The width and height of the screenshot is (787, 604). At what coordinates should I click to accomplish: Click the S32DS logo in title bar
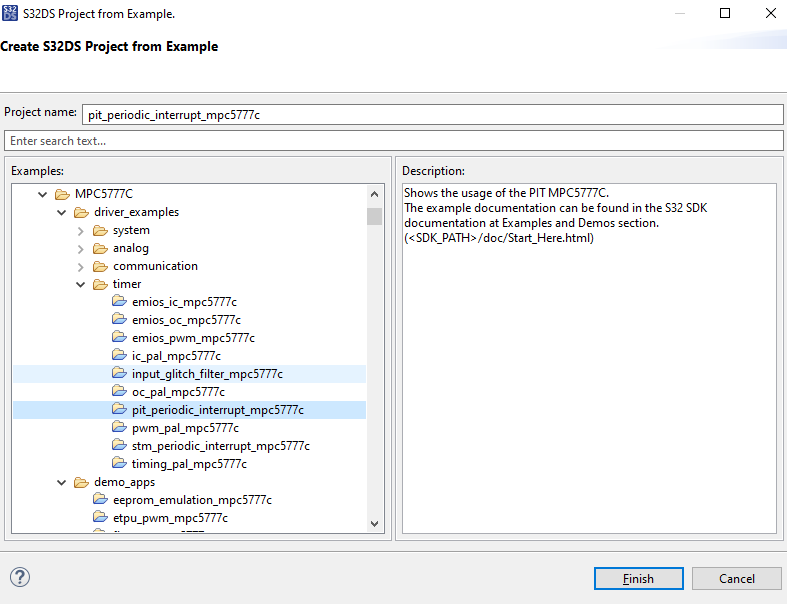click(x=11, y=13)
